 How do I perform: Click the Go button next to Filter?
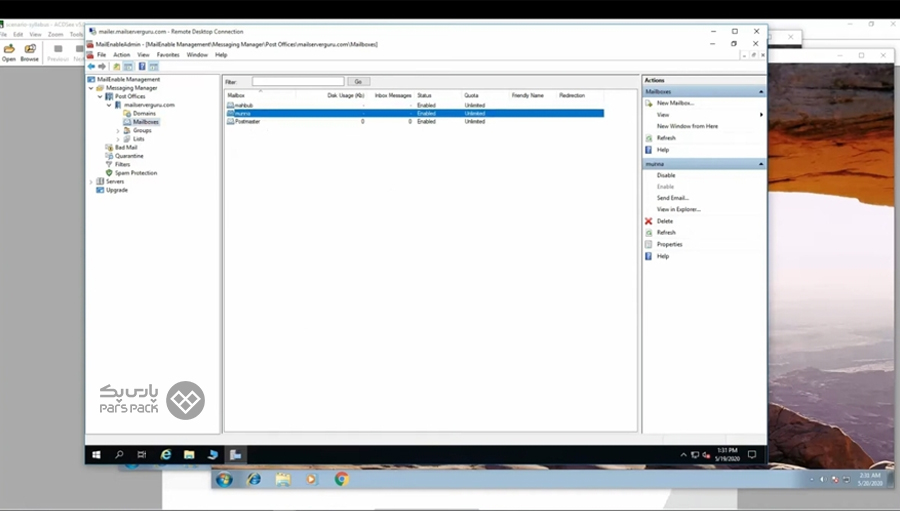pos(358,82)
